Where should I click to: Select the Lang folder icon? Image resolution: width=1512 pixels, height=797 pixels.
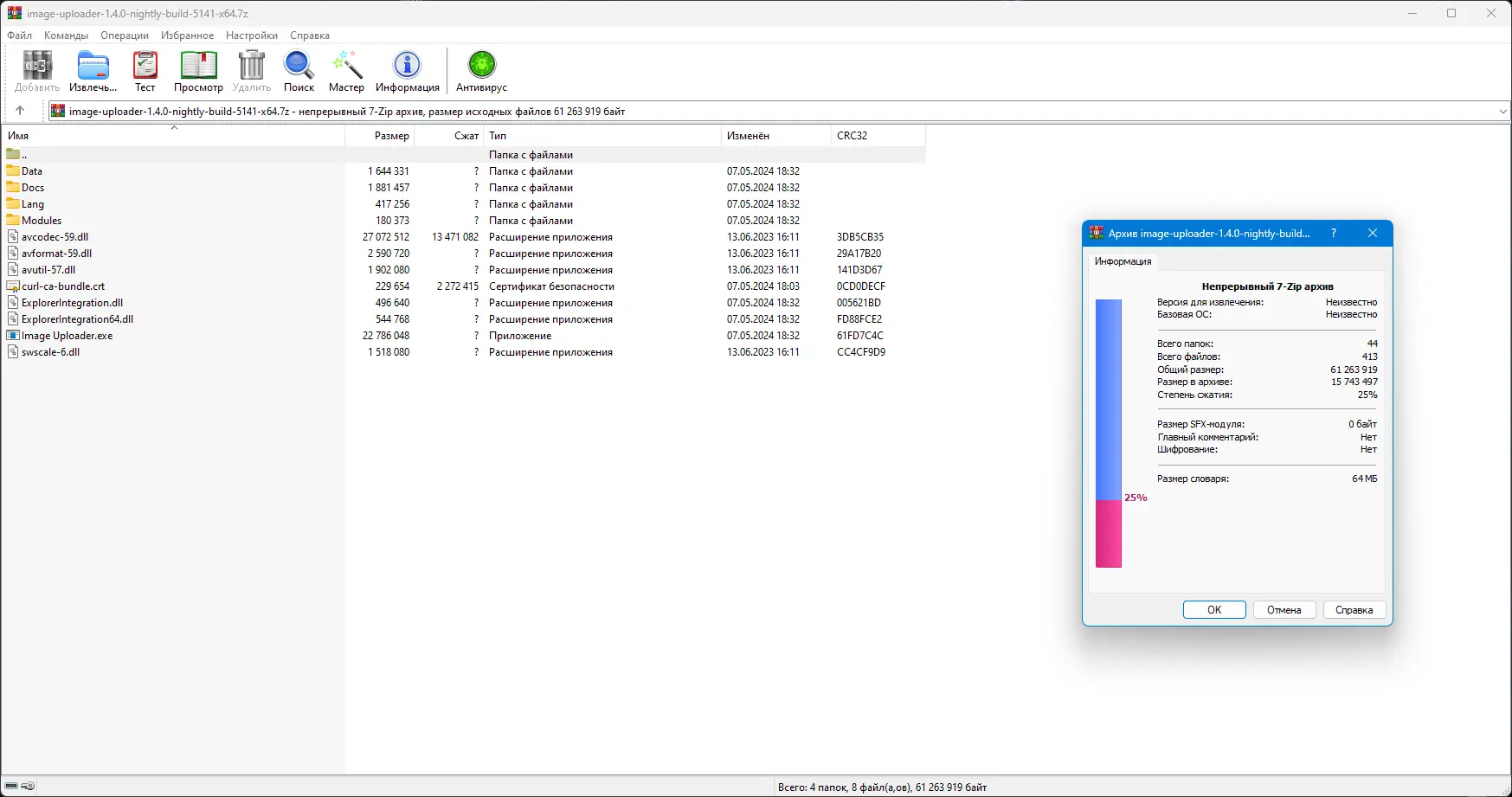click(13, 203)
